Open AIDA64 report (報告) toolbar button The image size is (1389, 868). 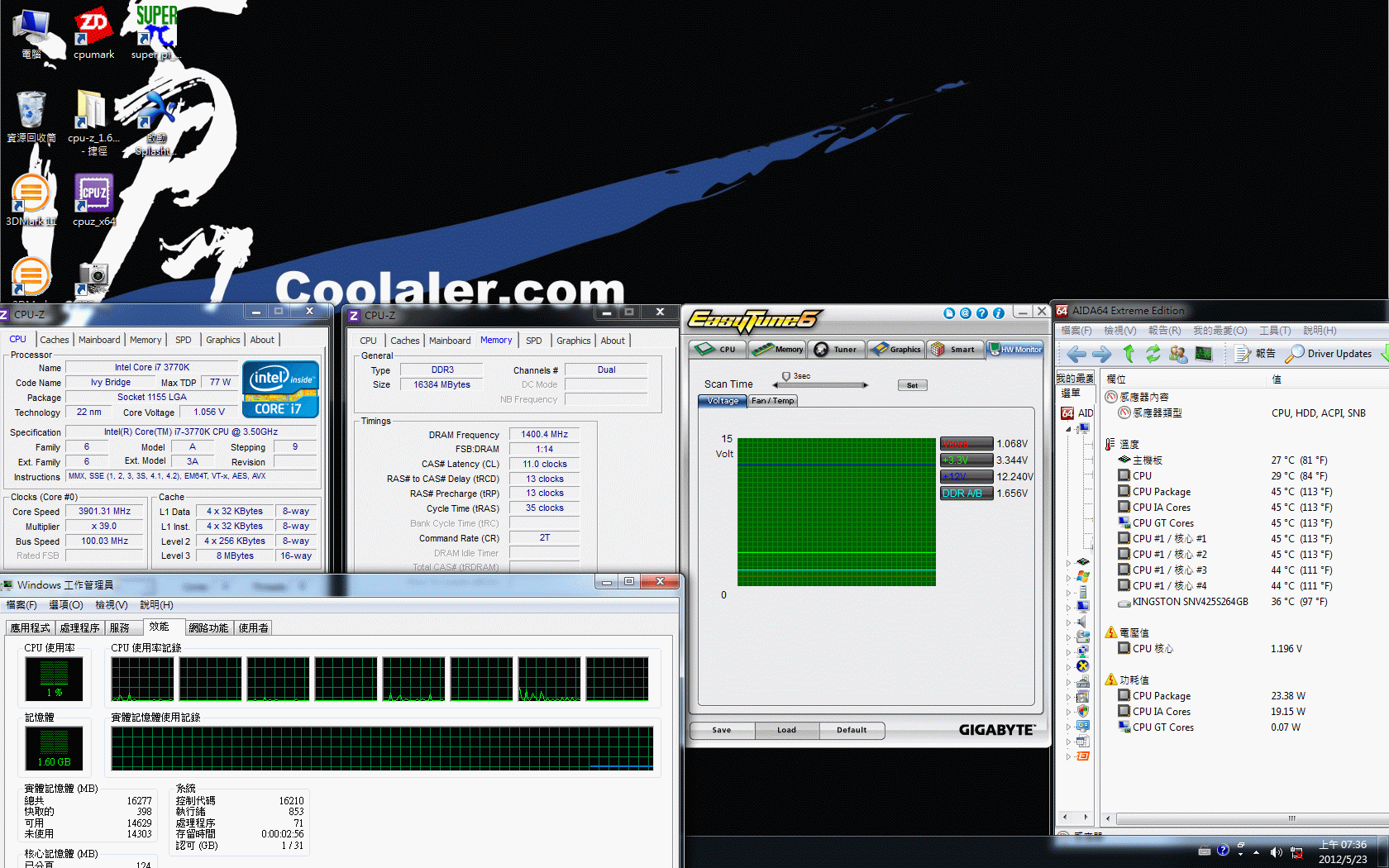(x=1254, y=354)
